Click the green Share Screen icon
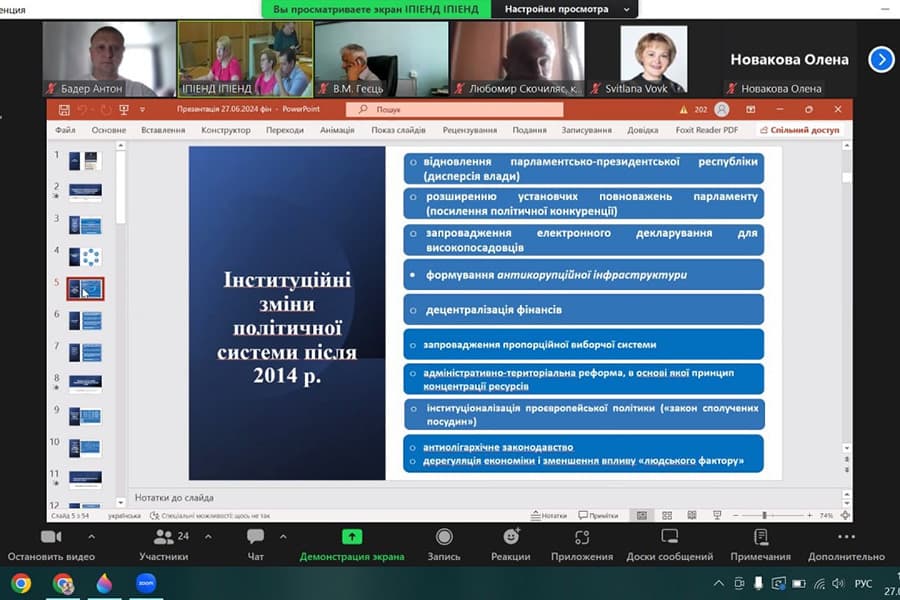This screenshot has height=600, width=900. [x=352, y=537]
